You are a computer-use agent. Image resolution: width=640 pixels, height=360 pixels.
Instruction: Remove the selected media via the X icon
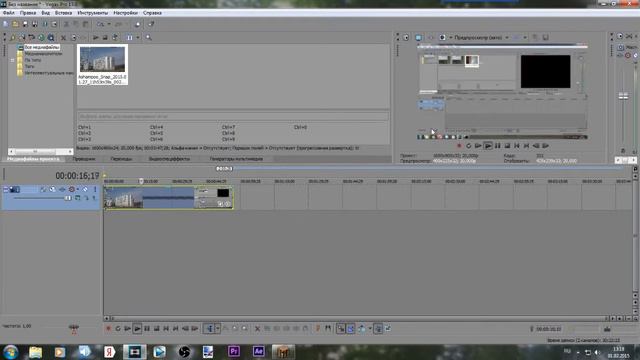63,38
